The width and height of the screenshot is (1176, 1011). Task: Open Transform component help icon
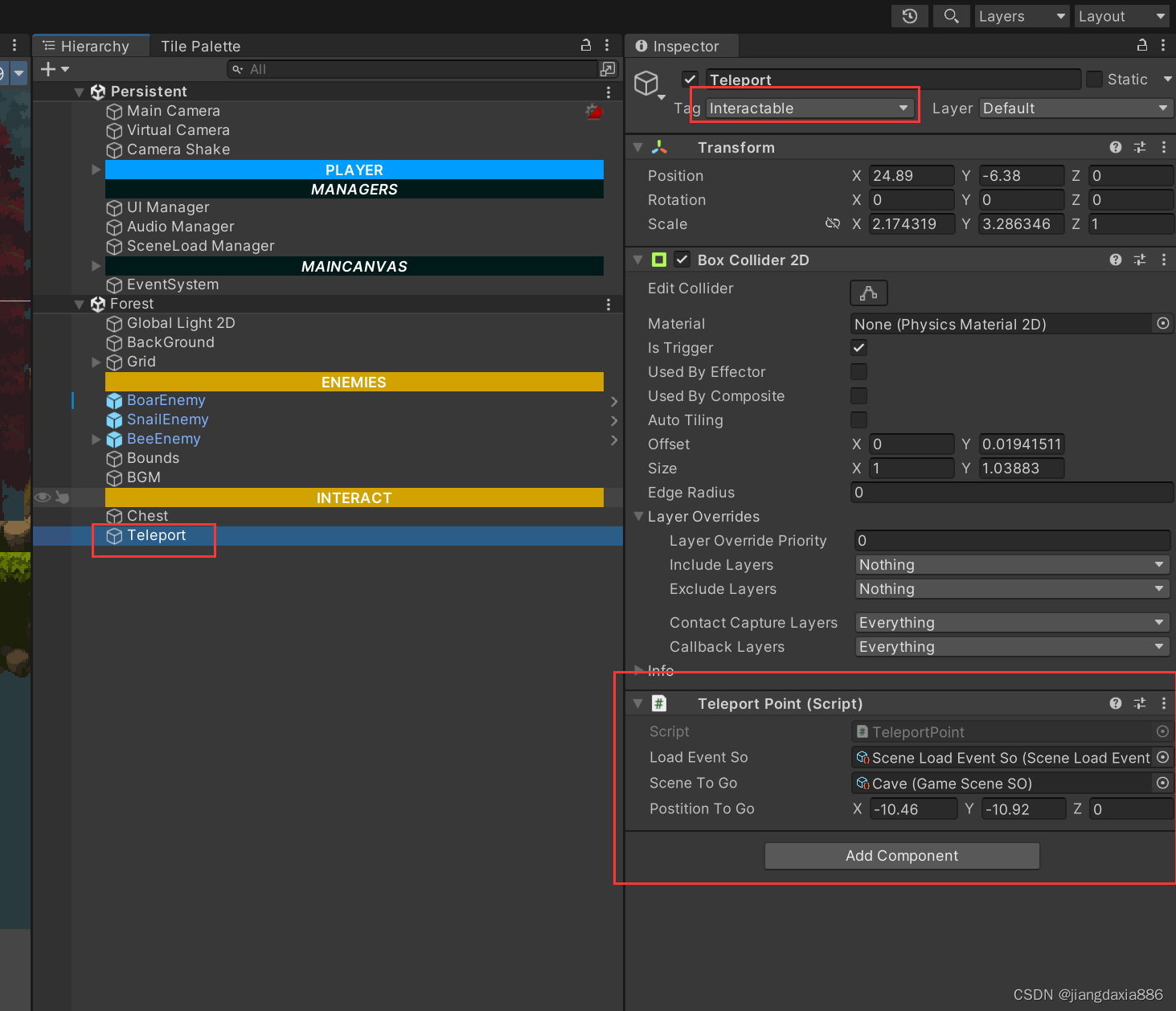[x=1116, y=147]
